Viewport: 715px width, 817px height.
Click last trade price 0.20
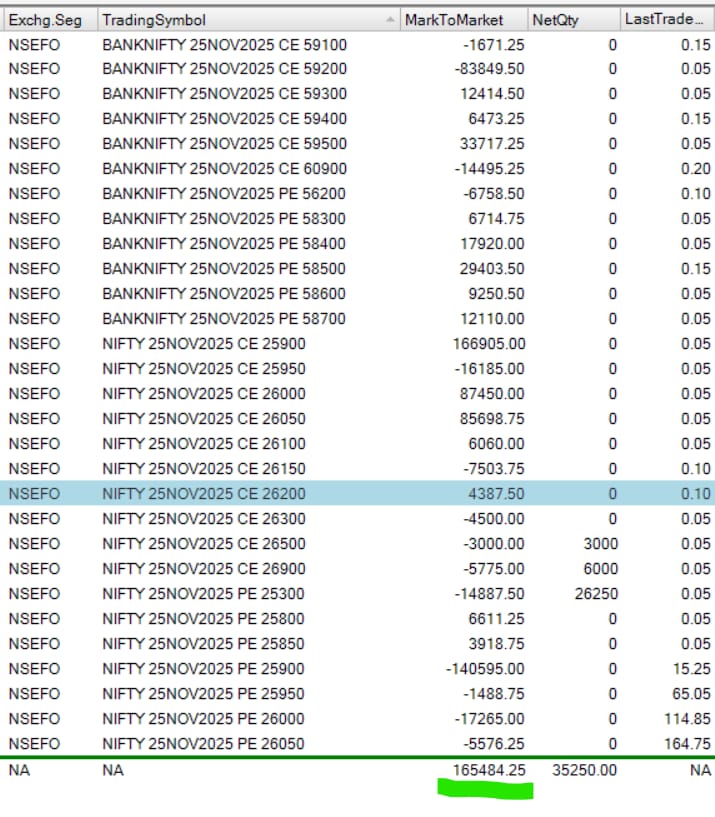(696, 169)
